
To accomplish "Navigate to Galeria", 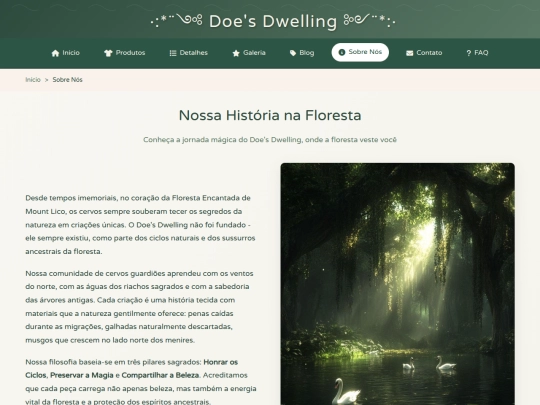I will tap(249, 53).
